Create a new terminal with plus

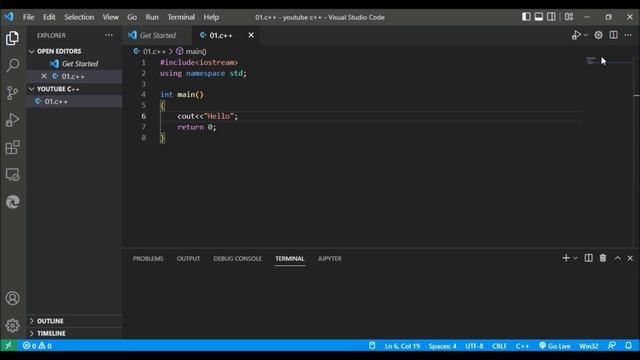566,258
